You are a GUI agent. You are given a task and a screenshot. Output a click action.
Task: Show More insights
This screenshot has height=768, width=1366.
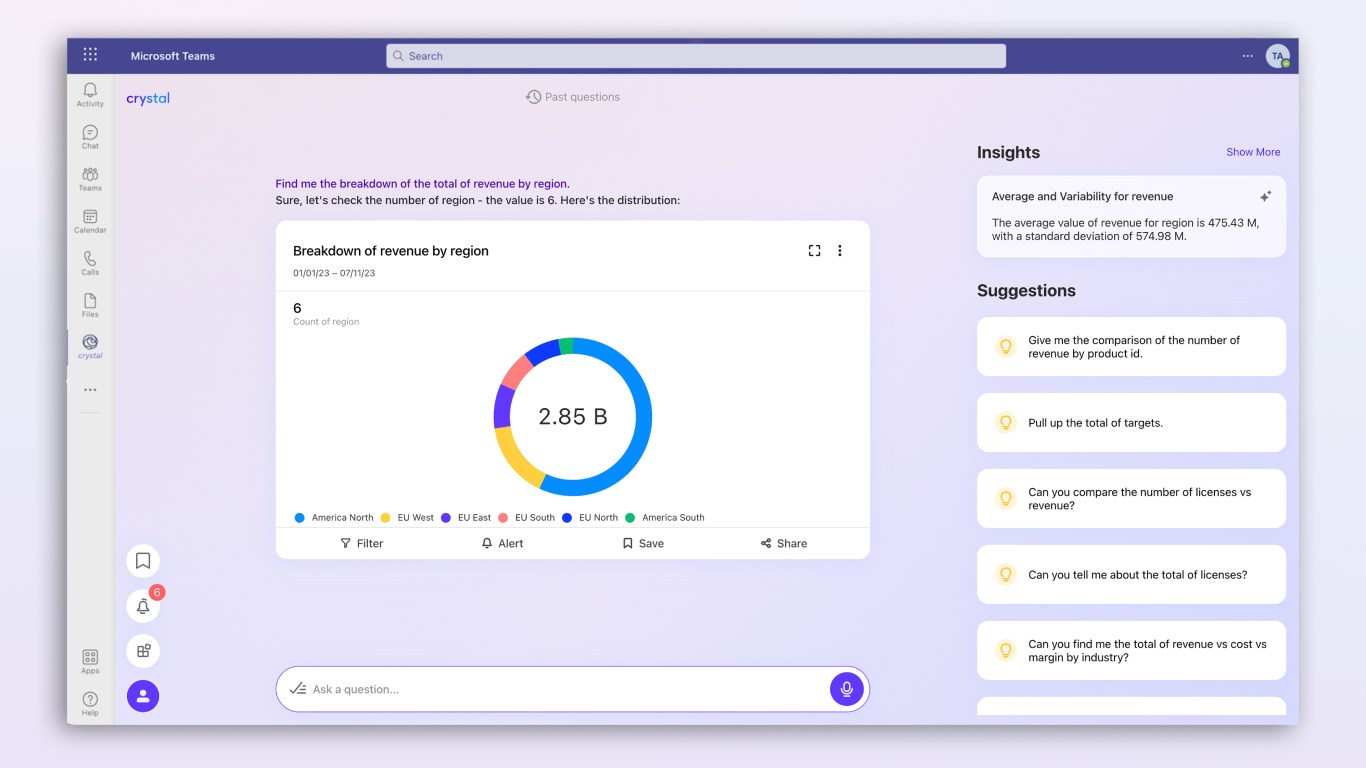point(1253,152)
